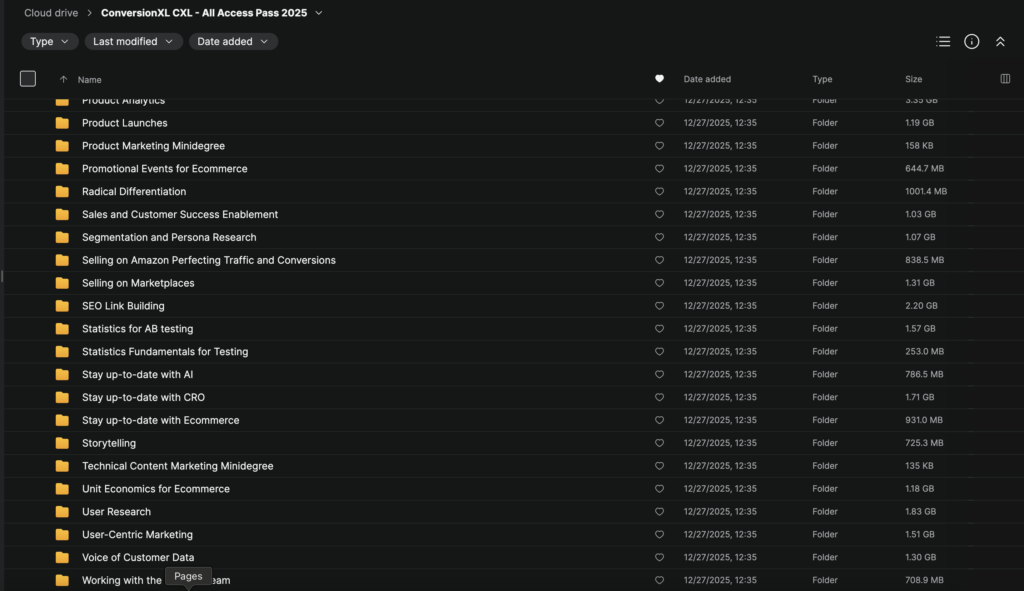Click the Product Launches folder icon
Image resolution: width=1024 pixels, height=591 pixels.
point(62,123)
